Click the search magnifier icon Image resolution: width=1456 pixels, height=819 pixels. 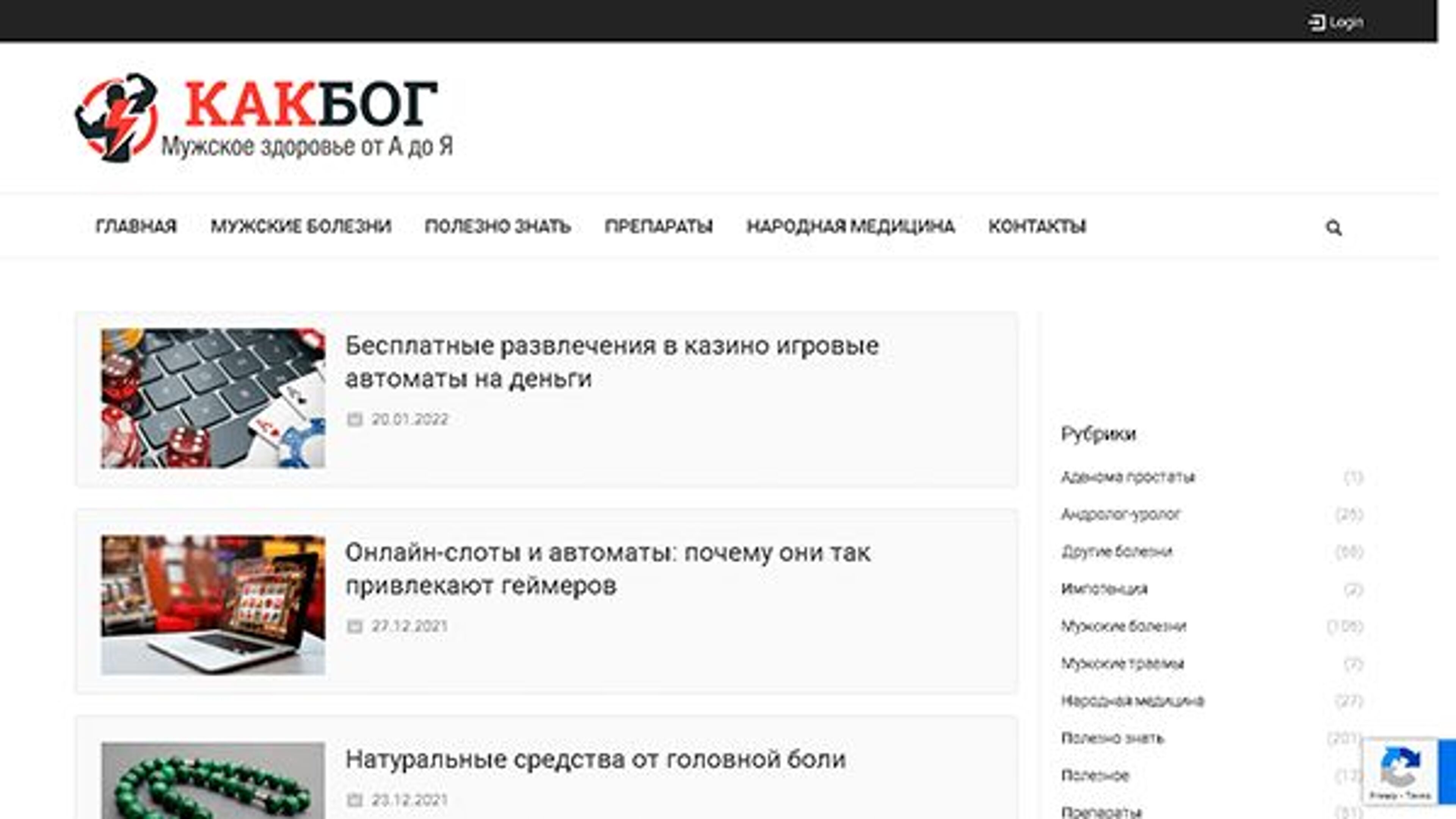[x=1334, y=228]
